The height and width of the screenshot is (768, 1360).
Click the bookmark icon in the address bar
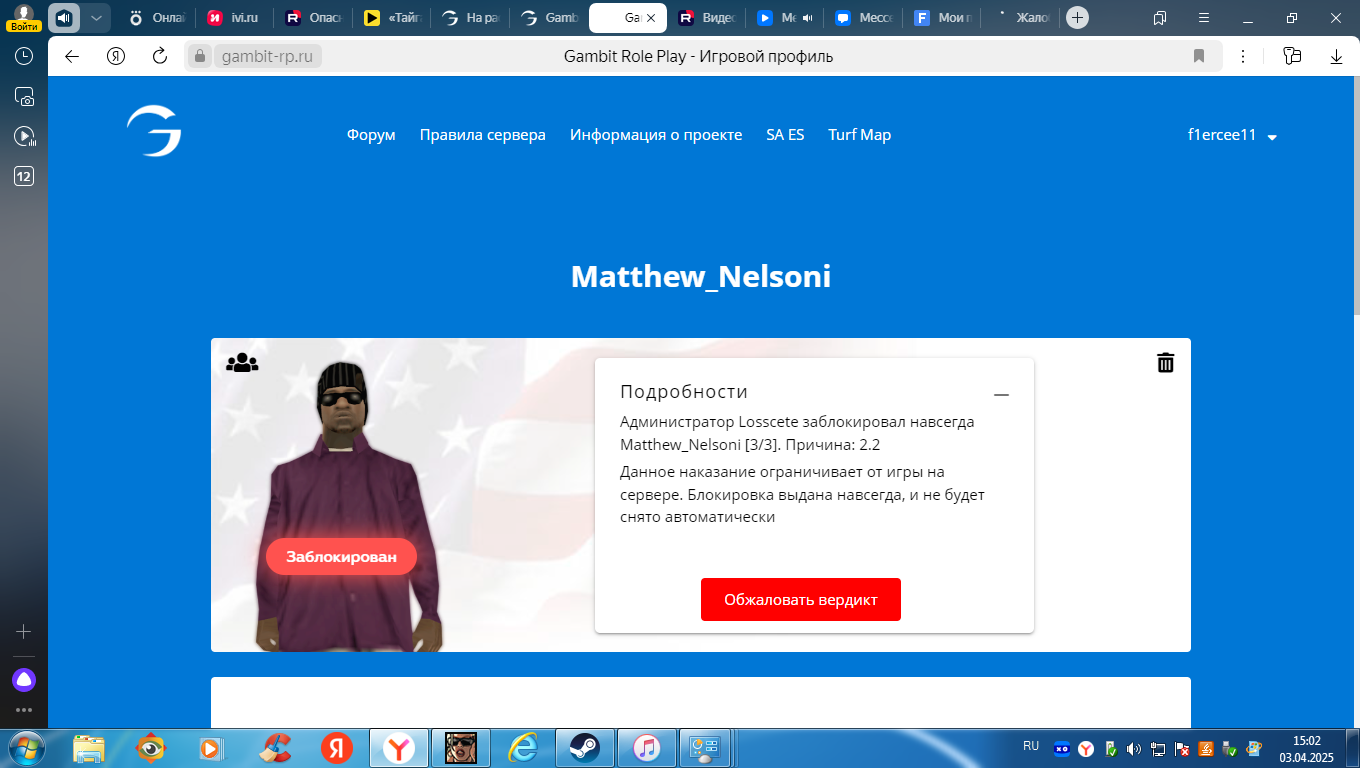[1199, 57]
